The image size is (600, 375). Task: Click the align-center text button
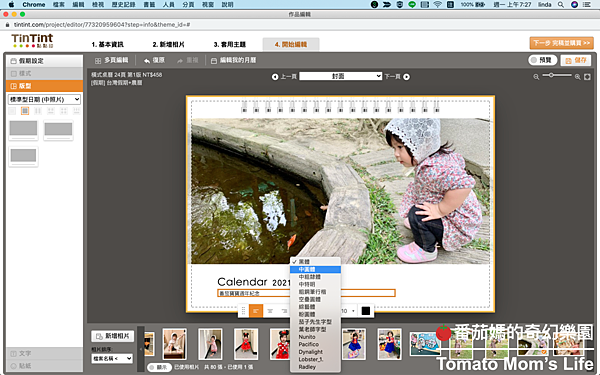[x=270, y=311]
